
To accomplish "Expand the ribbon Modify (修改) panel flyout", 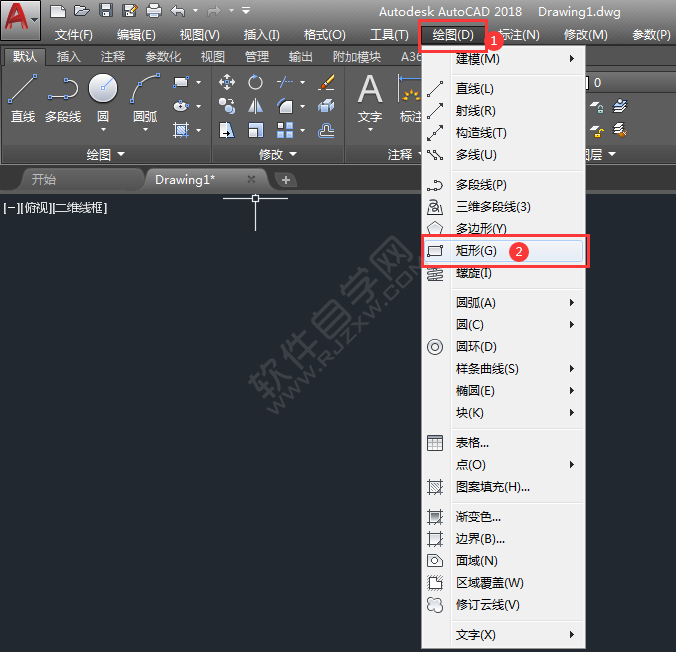I will pos(278,154).
